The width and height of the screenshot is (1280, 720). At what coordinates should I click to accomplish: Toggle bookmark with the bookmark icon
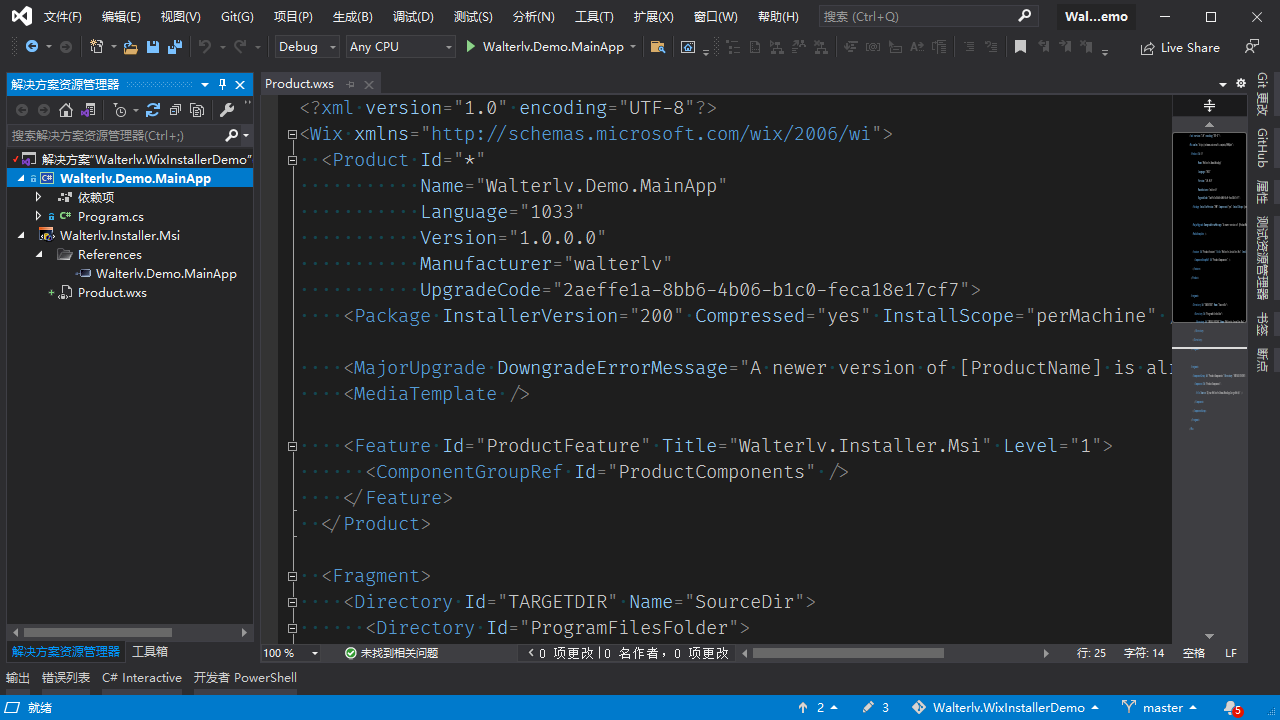click(1020, 47)
